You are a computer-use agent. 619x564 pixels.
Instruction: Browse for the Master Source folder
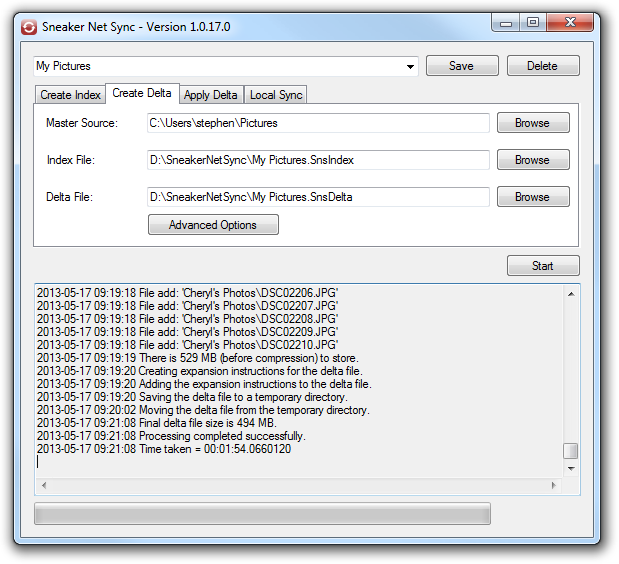tap(533, 123)
